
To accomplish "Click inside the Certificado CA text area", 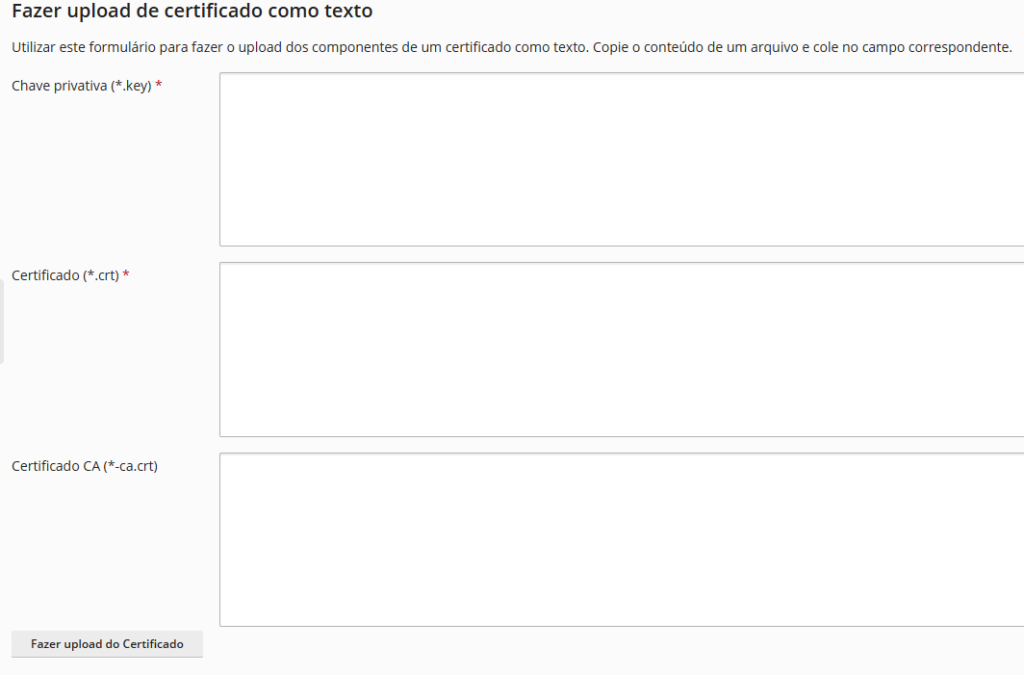I will 620,539.
